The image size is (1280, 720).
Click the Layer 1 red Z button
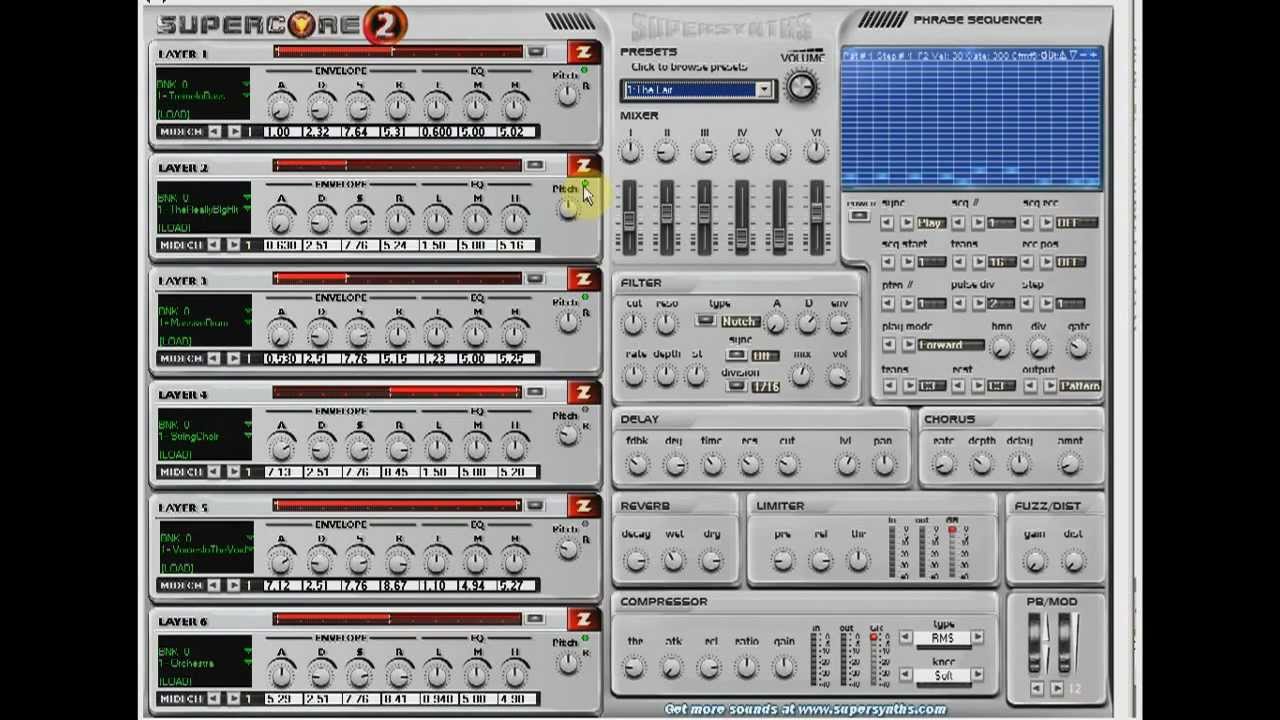tap(583, 52)
